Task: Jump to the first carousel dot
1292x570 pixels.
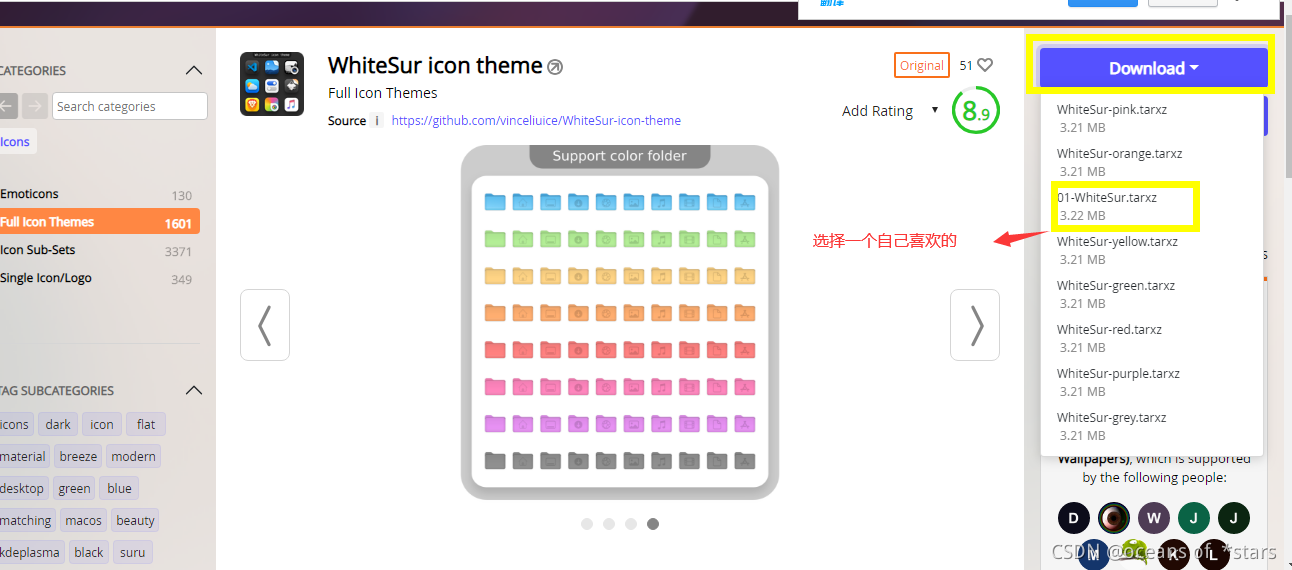Action: 587,523
